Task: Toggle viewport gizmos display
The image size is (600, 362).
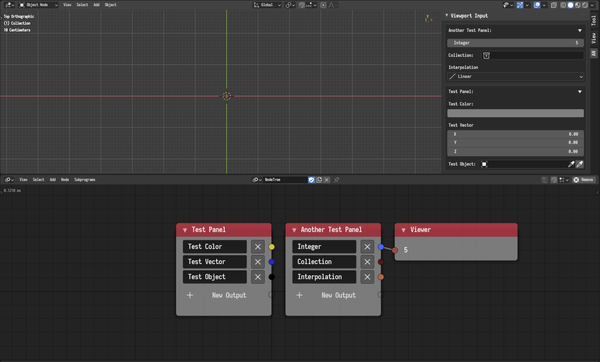Action: click(520, 5)
